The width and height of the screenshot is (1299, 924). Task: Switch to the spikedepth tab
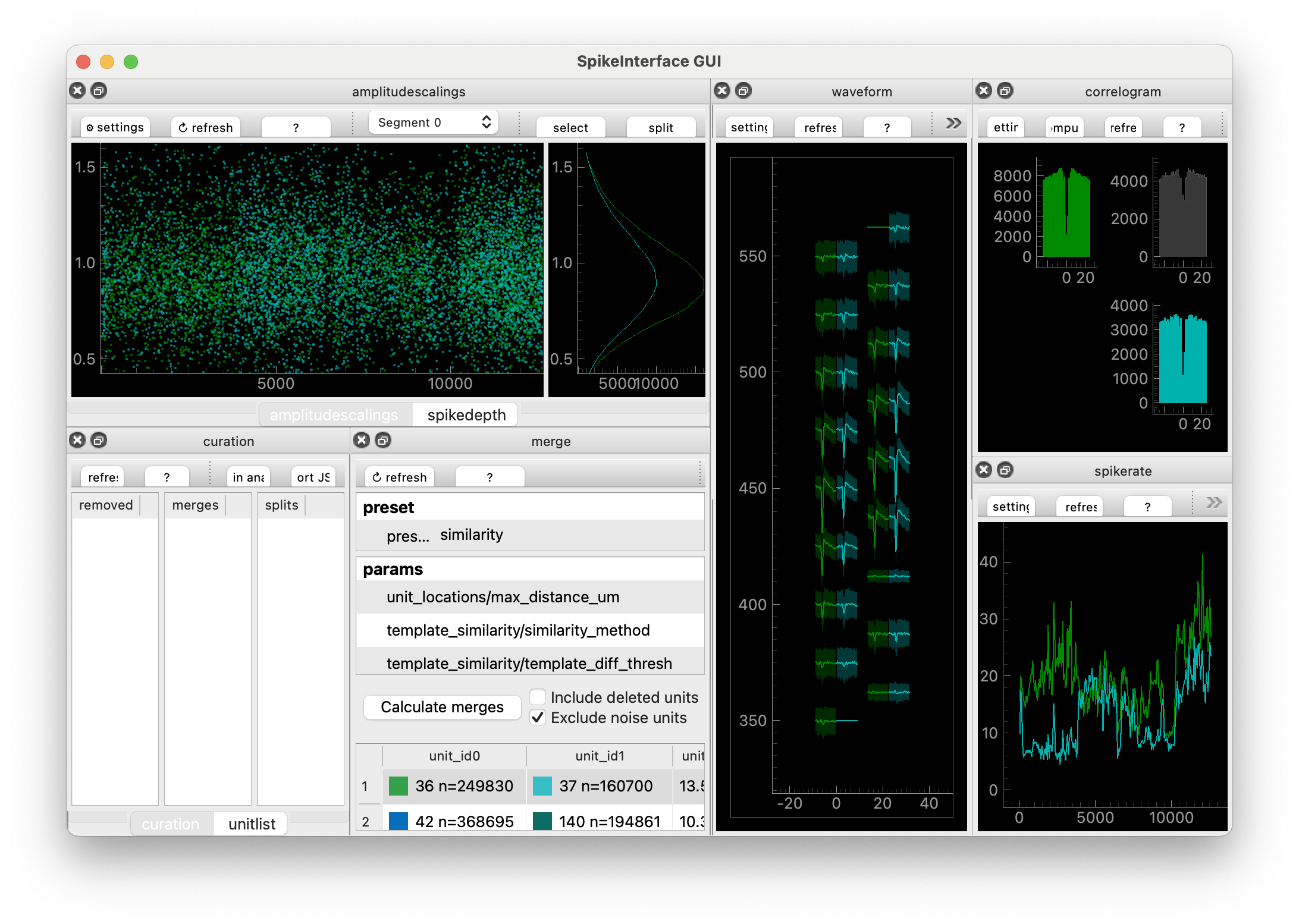tap(466, 415)
